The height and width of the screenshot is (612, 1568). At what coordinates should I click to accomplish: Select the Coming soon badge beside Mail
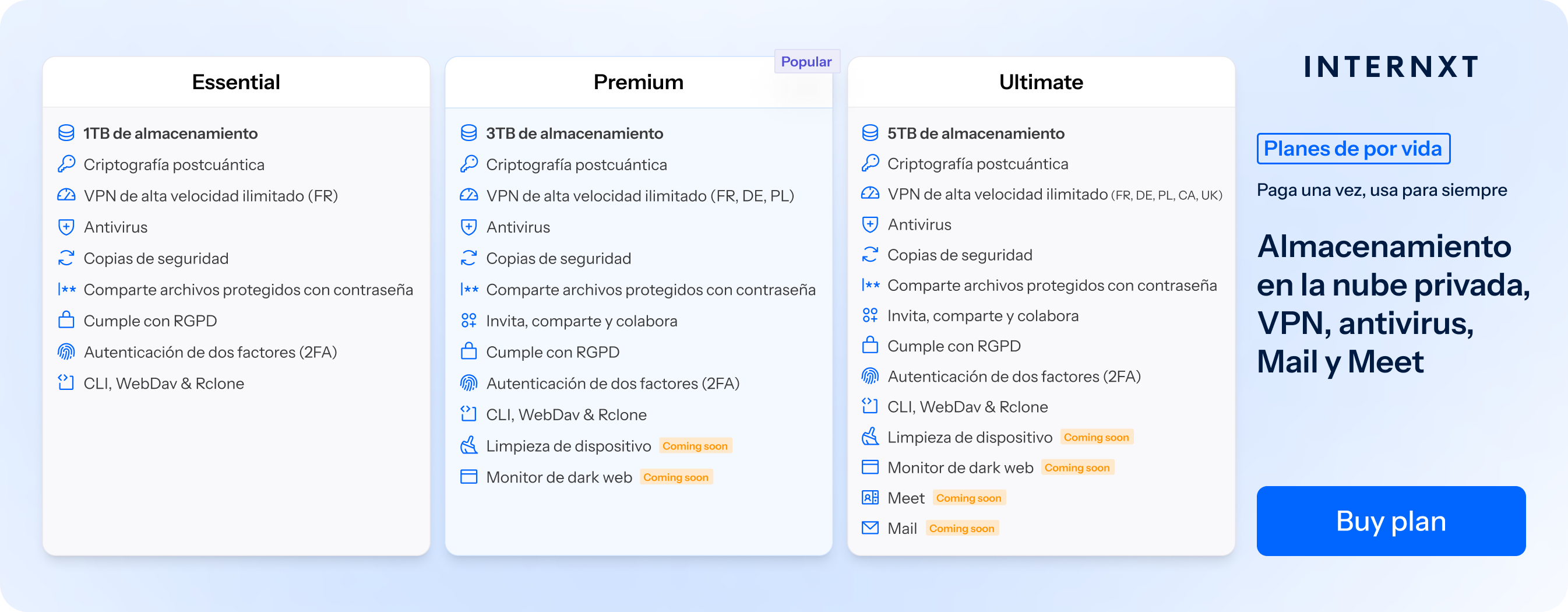pos(962,527)
